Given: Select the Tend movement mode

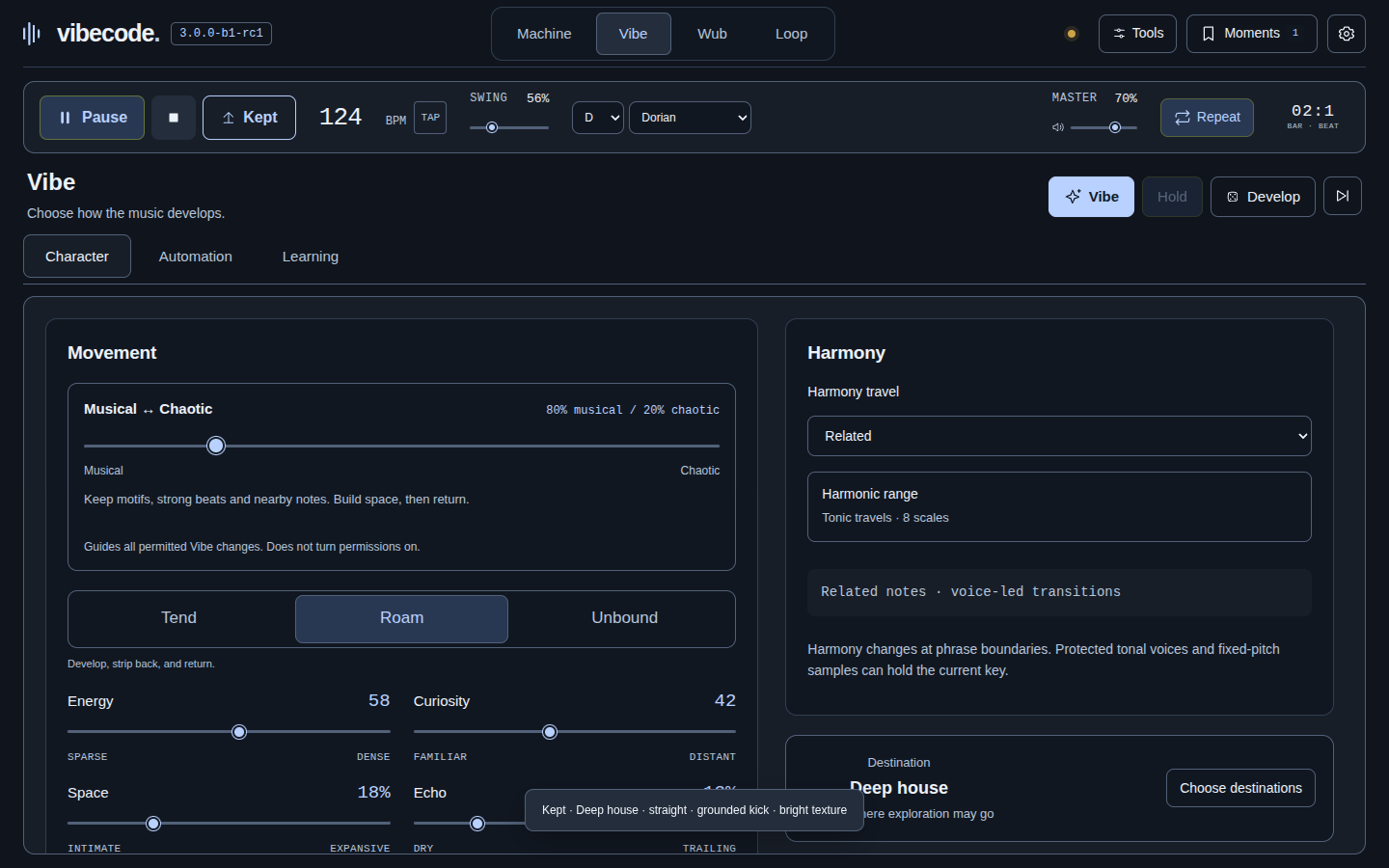Looking at the screenshot, I should [x=179, y=618].
